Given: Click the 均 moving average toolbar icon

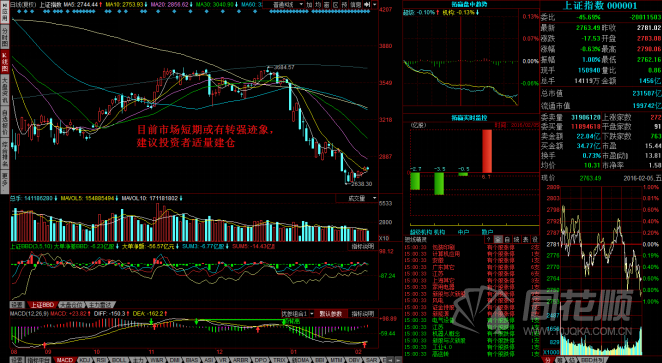Looking at the screenshot, I should pyautogui.click(x=318, y=5).
